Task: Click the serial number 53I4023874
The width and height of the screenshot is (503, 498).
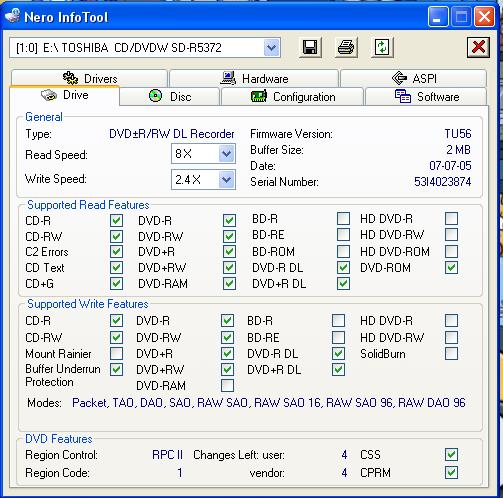Action: point(442,182)
